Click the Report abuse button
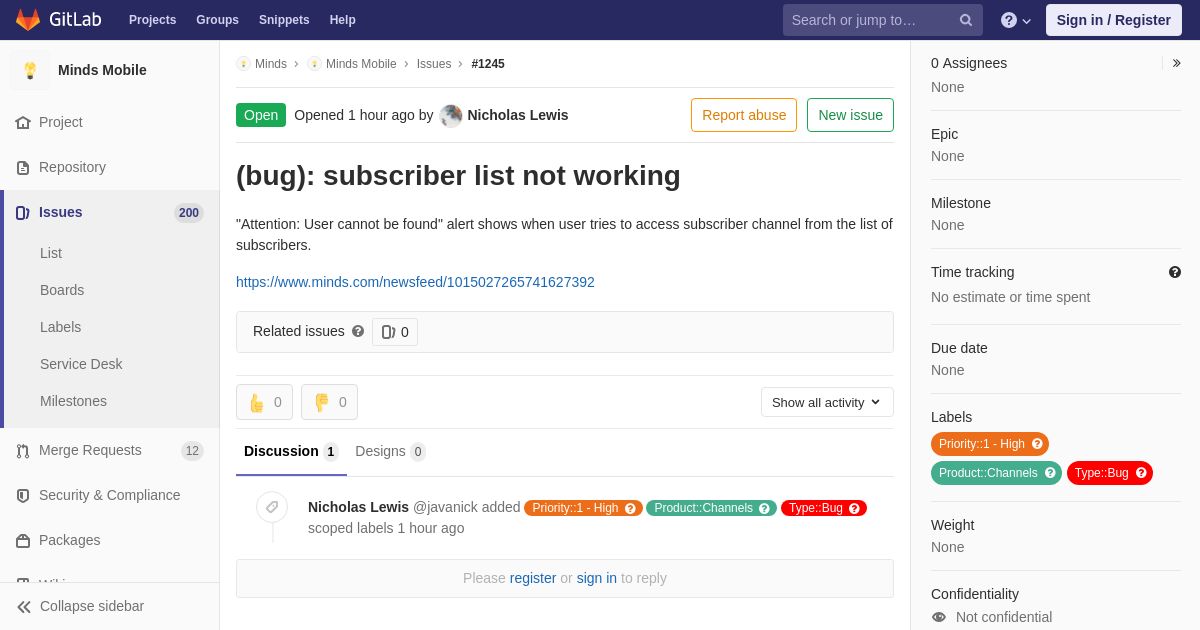The height and width of the screenshot is (630, 1200). point(744,115)
